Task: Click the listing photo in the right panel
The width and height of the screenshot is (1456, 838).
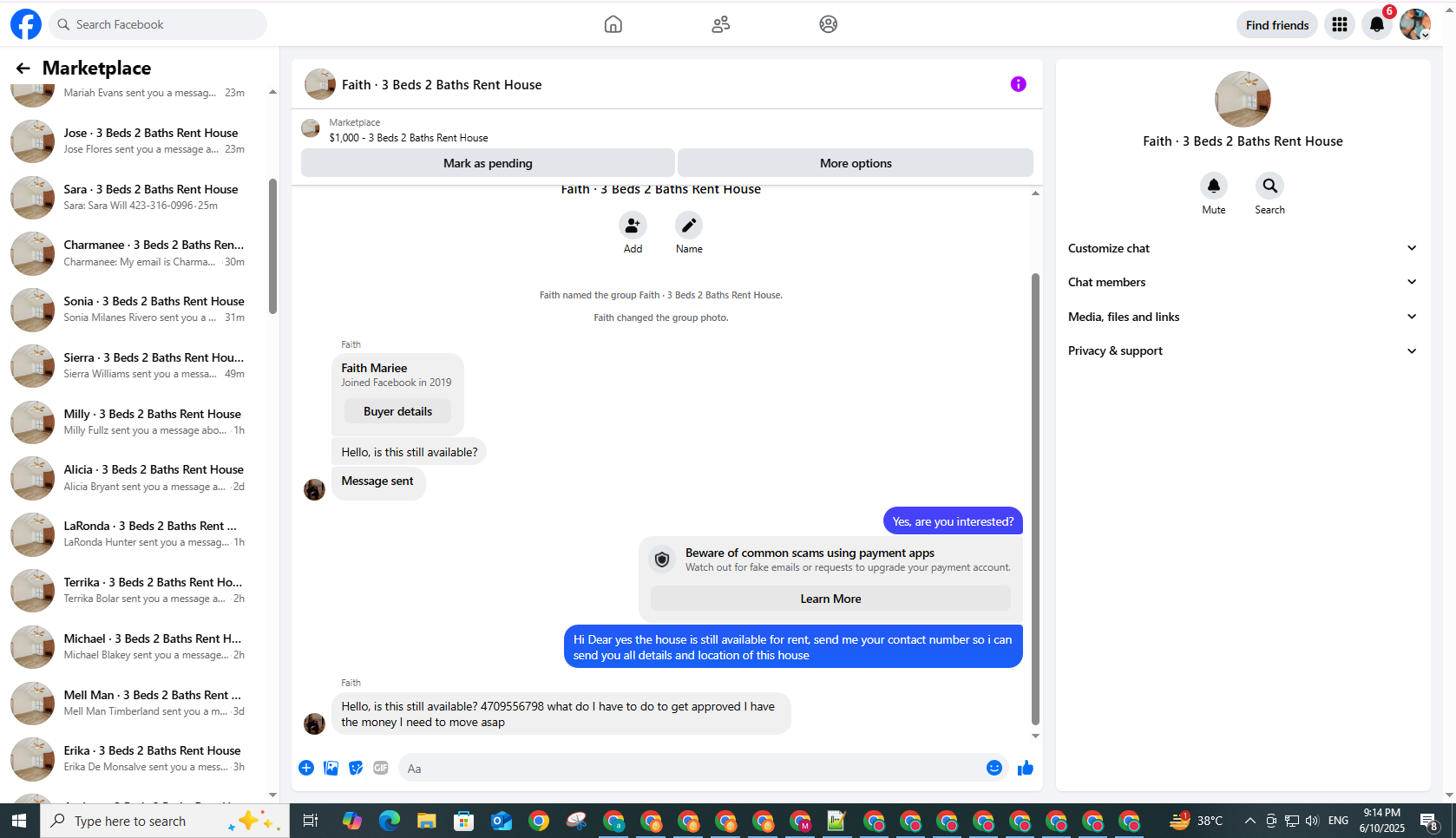Action: point(1243,99)
